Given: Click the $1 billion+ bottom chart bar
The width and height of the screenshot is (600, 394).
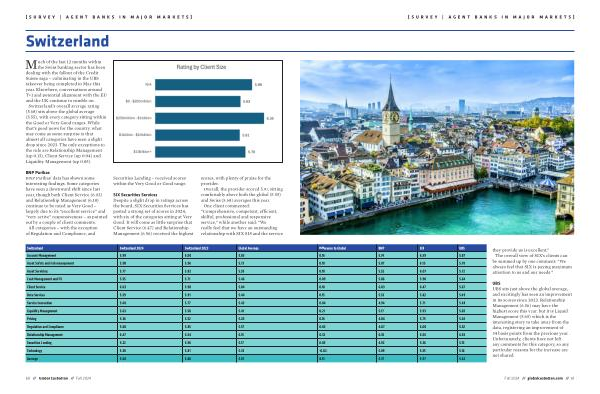Looking at the screenshot, I should click(200, 152).
